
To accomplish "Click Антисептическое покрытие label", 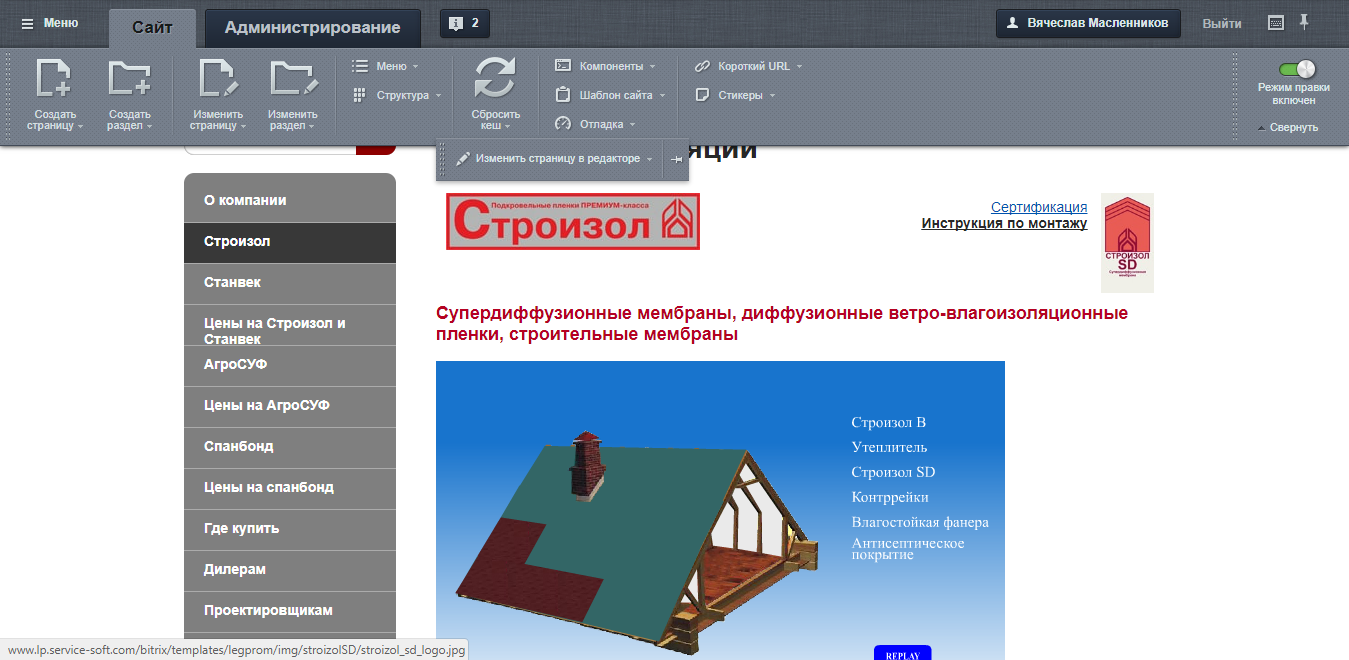I will (908, 549).
